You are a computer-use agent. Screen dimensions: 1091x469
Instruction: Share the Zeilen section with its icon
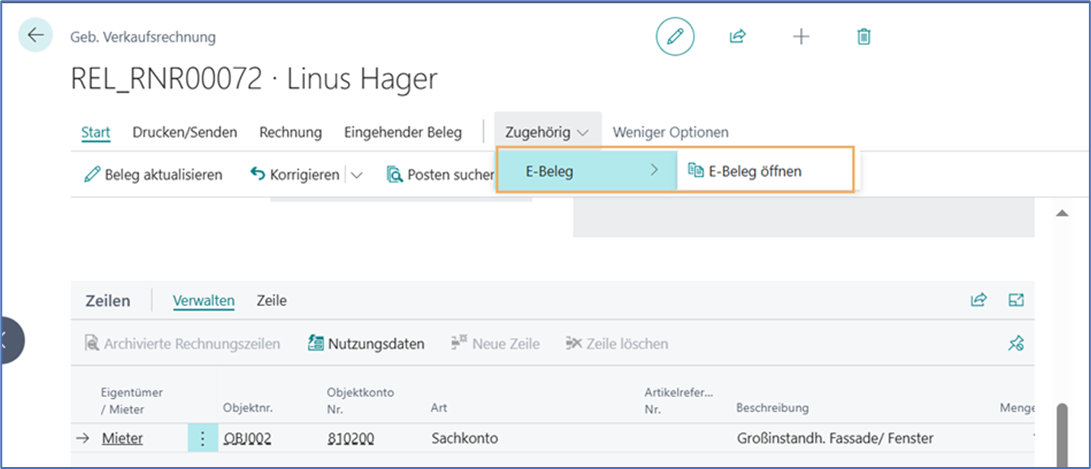[979, 300]
